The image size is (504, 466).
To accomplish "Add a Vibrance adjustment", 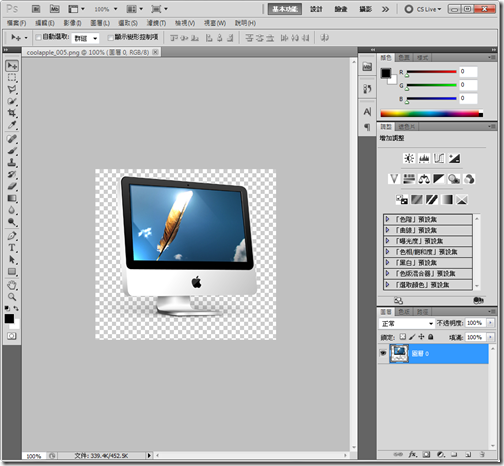I will click(x=394, y=179).
